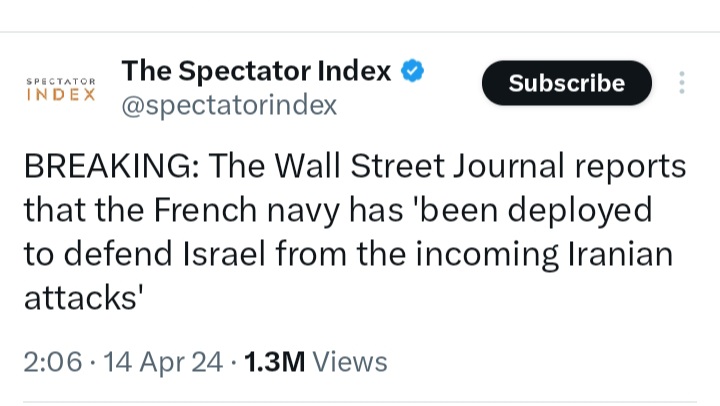This screenshot has width=720, height=406.
Task: Click the Views label beside 1.3M
Action: (x=350, y=361)
